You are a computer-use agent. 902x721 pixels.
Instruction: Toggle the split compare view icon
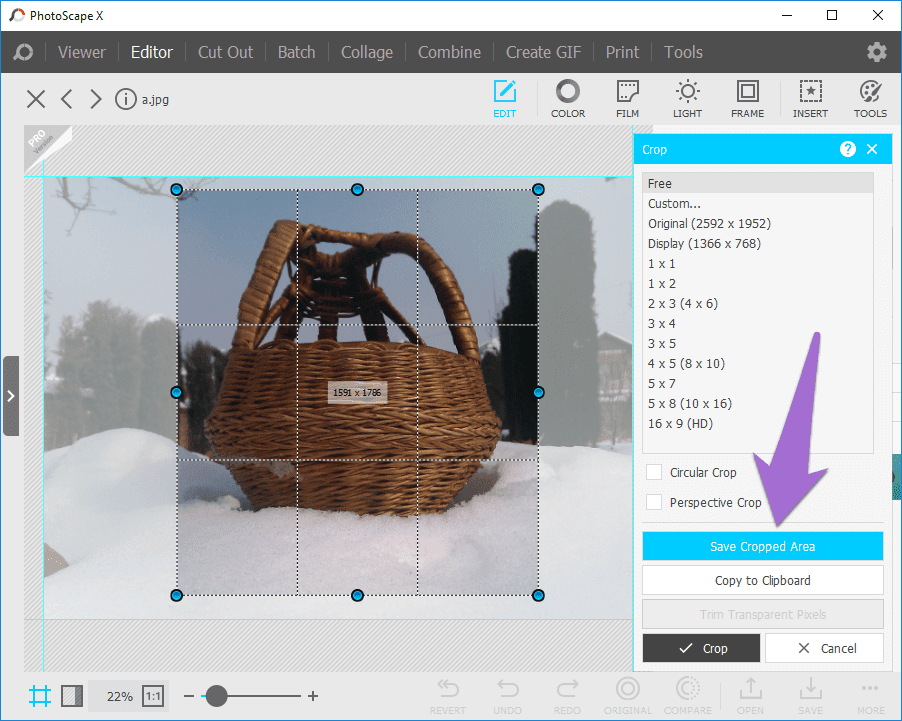click(72, 696)
